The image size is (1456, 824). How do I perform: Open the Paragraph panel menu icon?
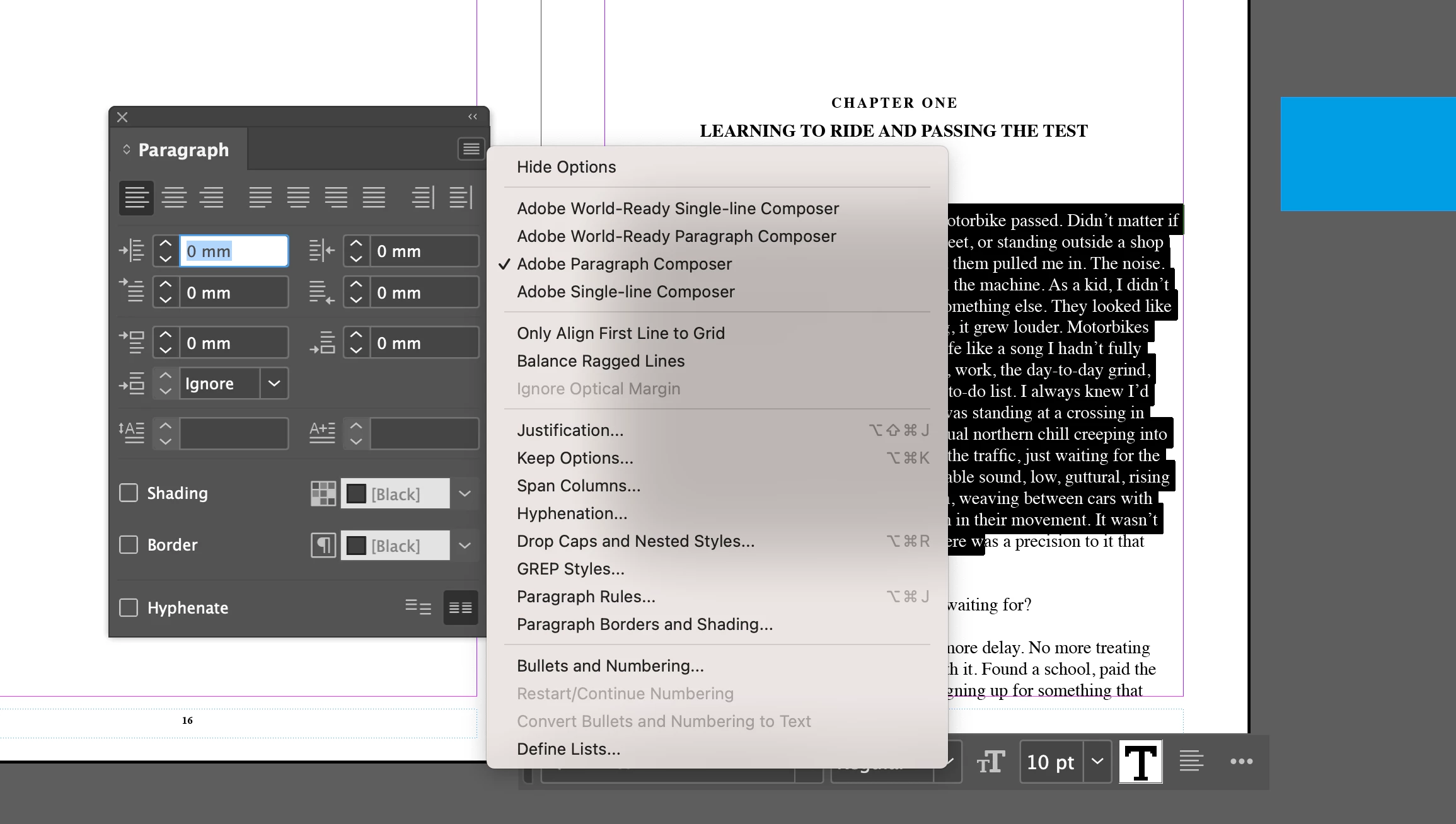pyautogui.click(x=471, y=149)
